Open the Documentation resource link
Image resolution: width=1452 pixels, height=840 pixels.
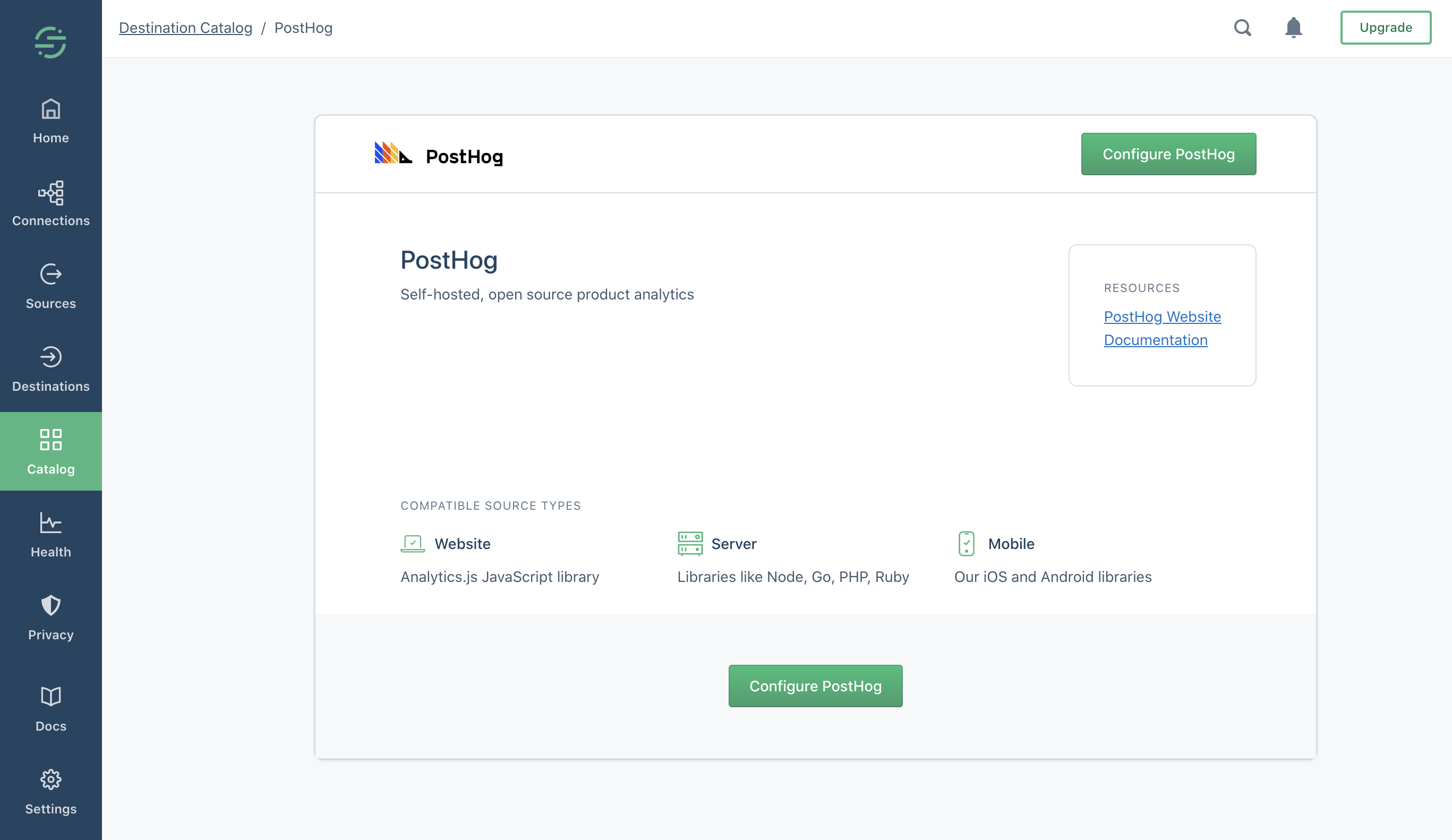[1155, 340]
